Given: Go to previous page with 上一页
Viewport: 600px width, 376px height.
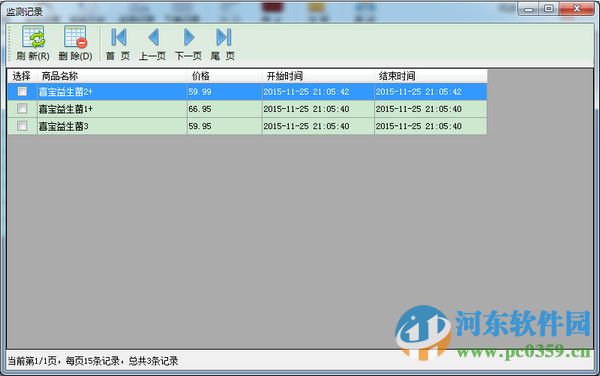Looking at the screenshot, I should click(x=152, y=43).
